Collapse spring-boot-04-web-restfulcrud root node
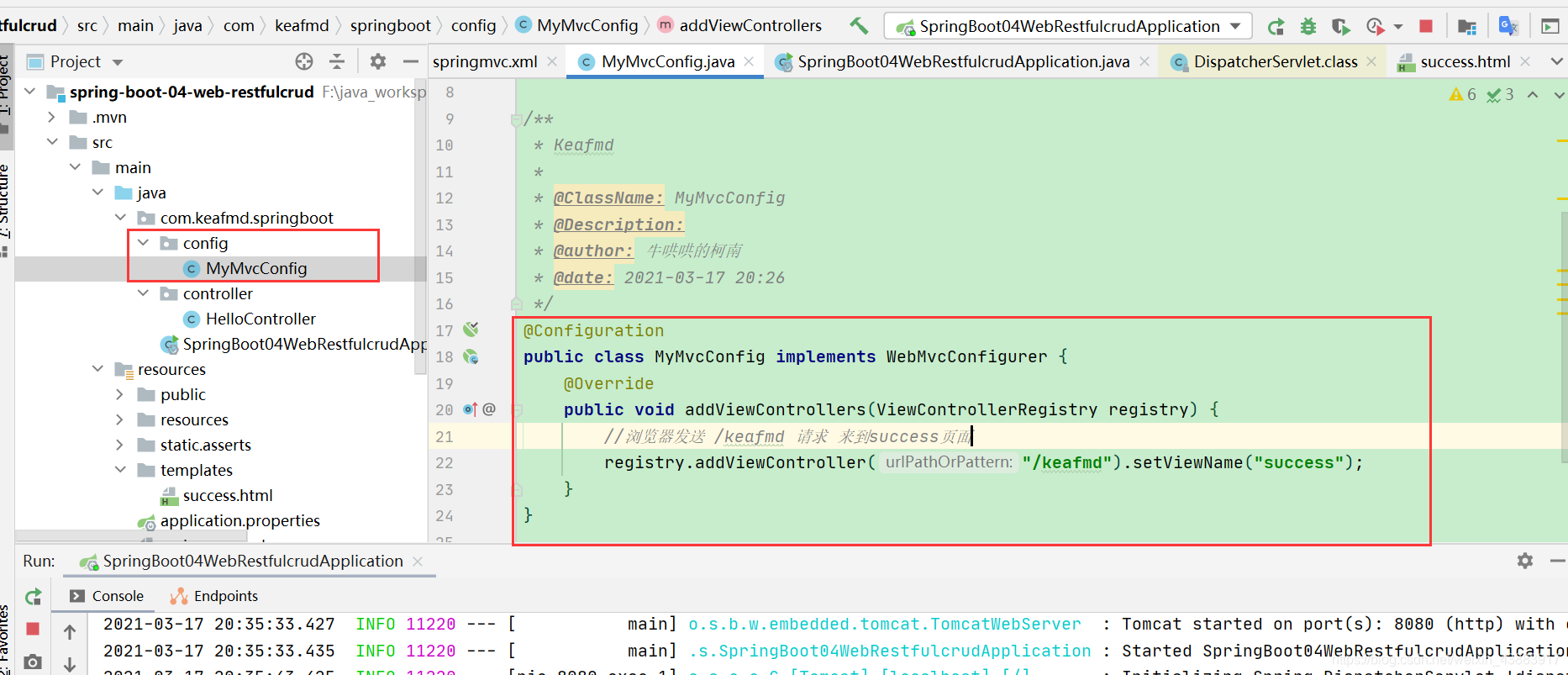 coord(30,91)
